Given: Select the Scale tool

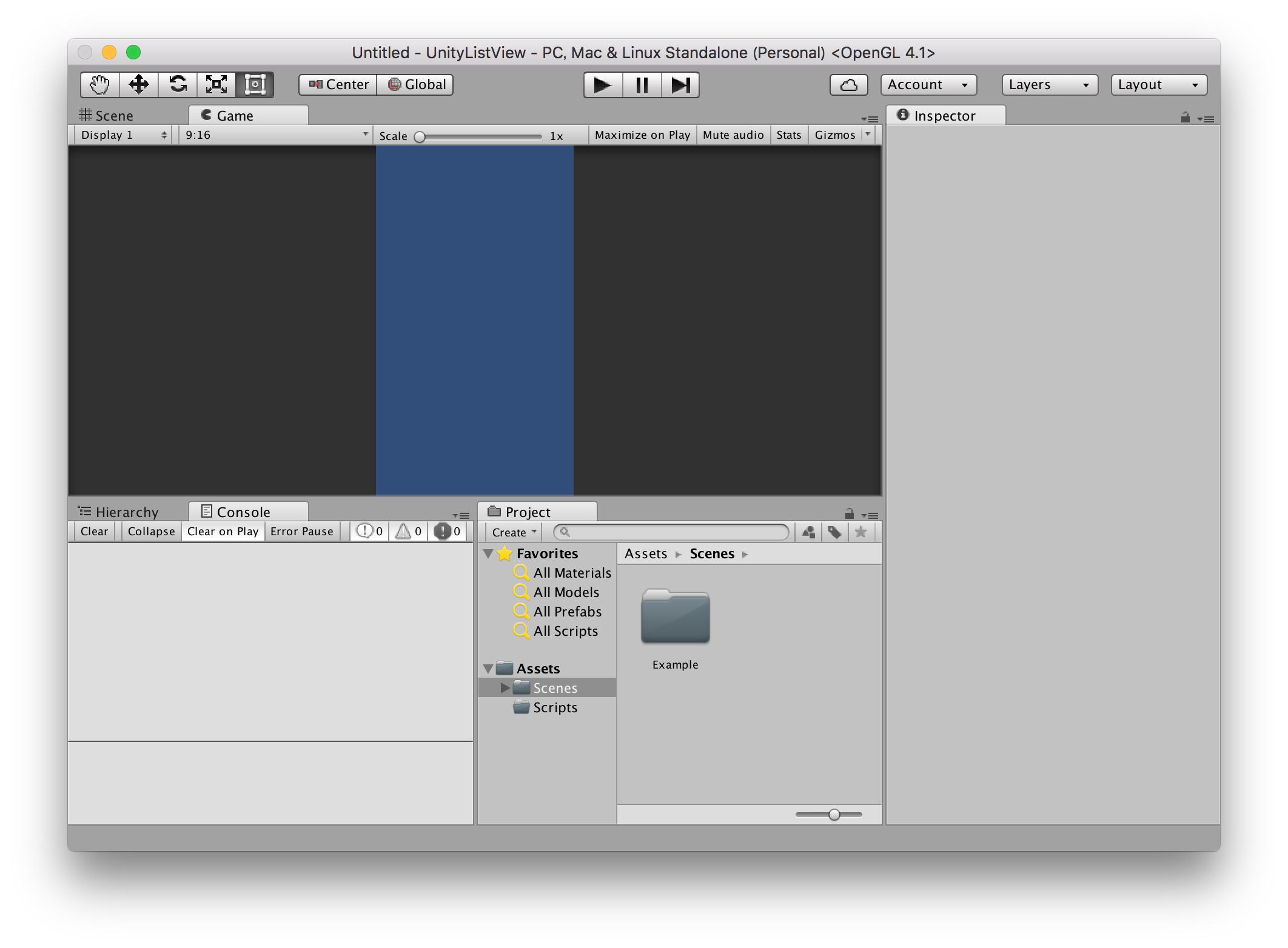Looking at the screenshot, I should (216, 84).
